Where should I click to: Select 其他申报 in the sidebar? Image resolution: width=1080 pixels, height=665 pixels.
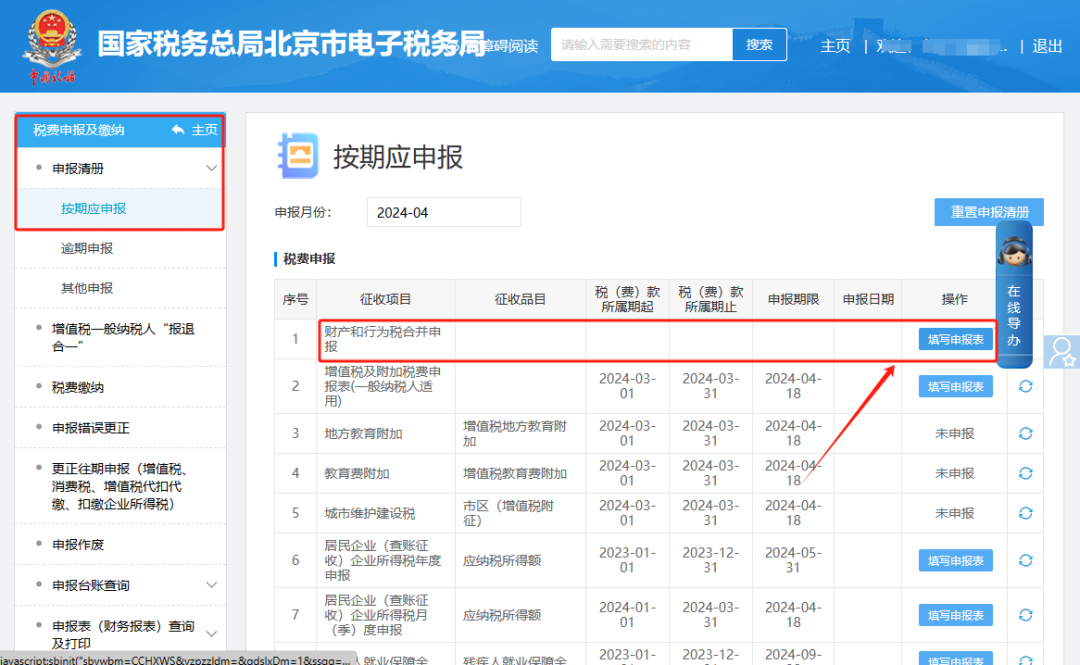pos(87,288)
